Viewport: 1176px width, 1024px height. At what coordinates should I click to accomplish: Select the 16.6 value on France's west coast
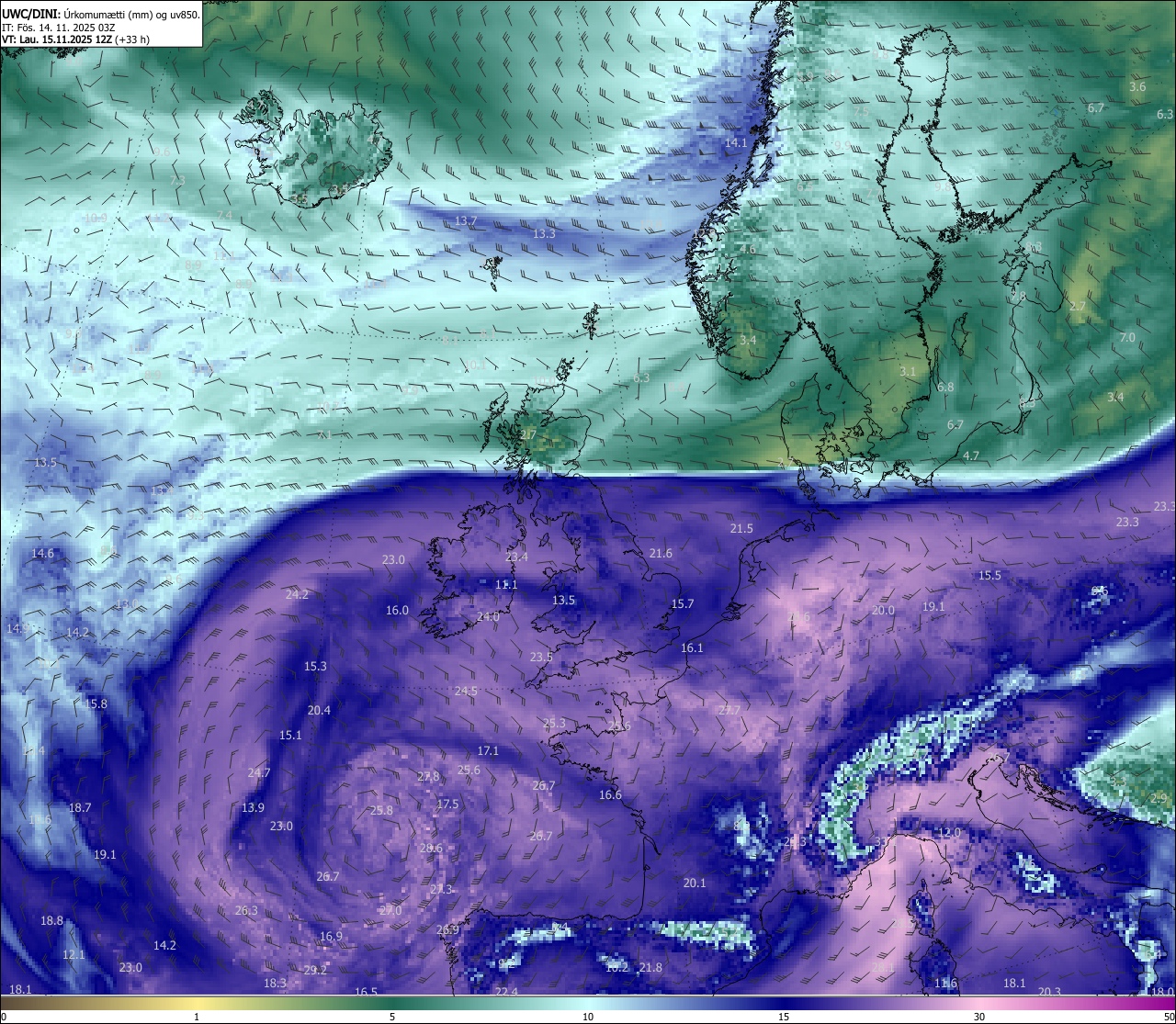coord(610,795)
